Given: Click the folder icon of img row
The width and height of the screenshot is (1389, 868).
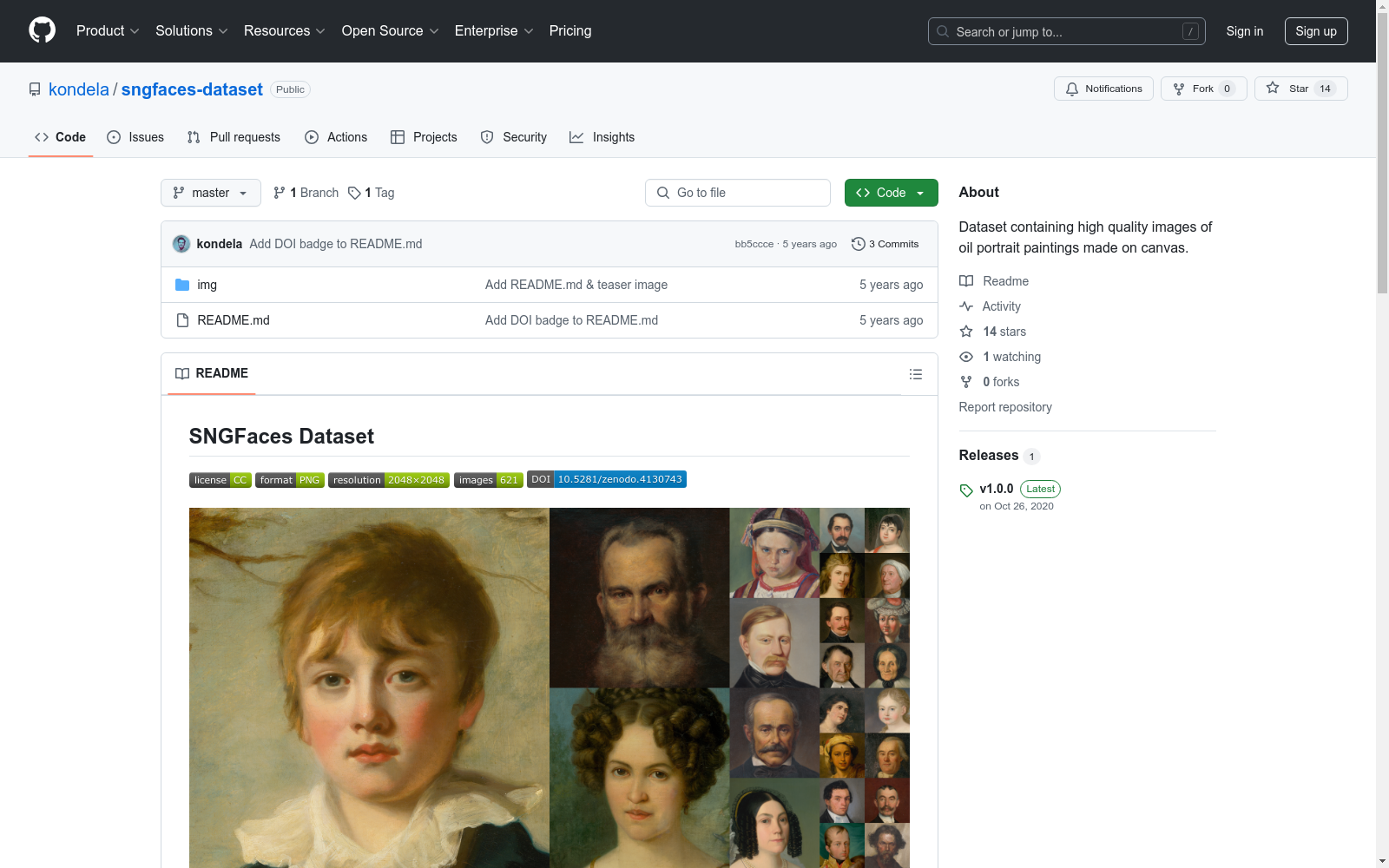Looking at the screenshot, I should pyautogui.click(x=182, y=285).
